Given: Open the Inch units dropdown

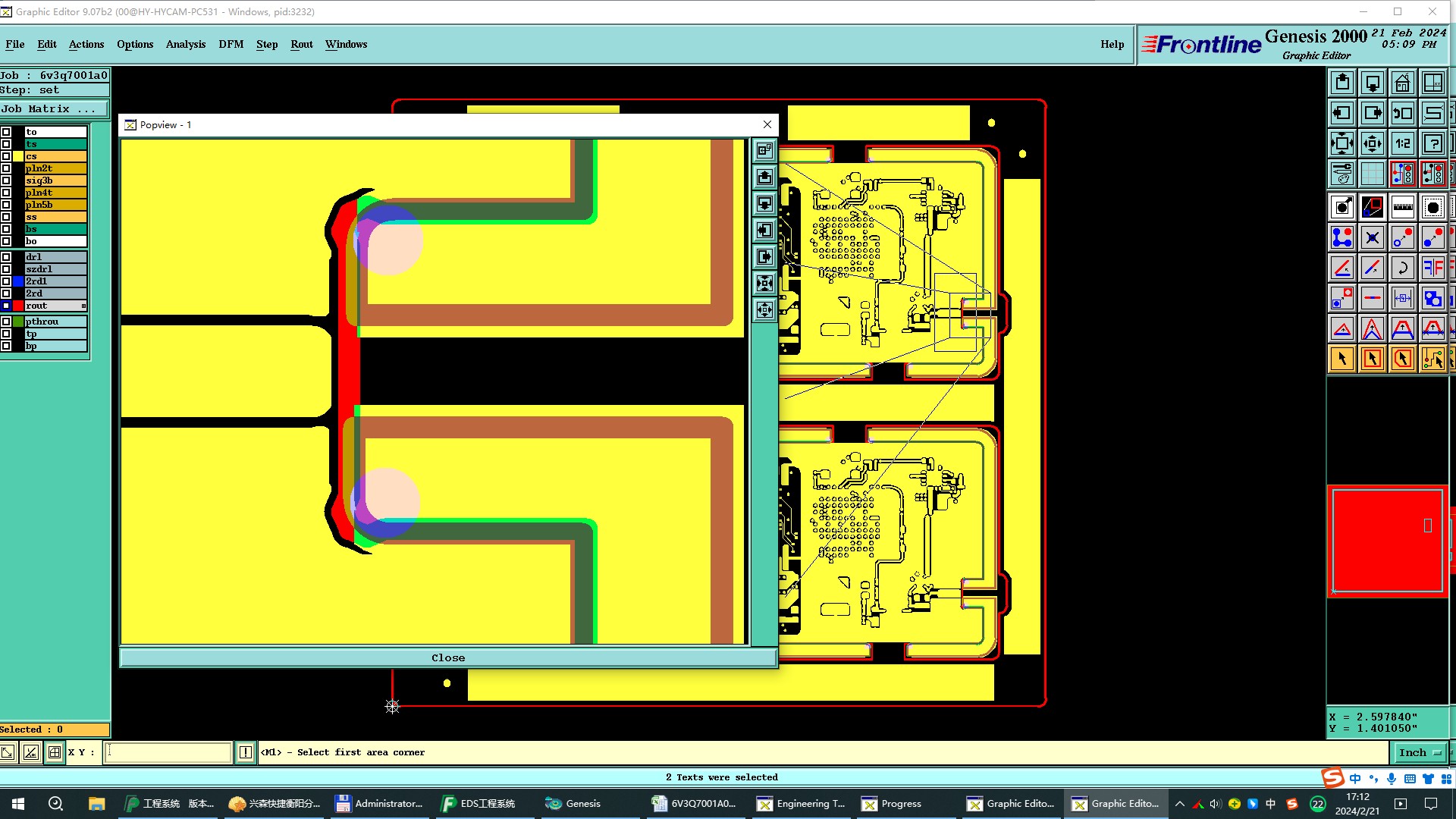Looking at the screenshot, I should (x=1419, y=752).
